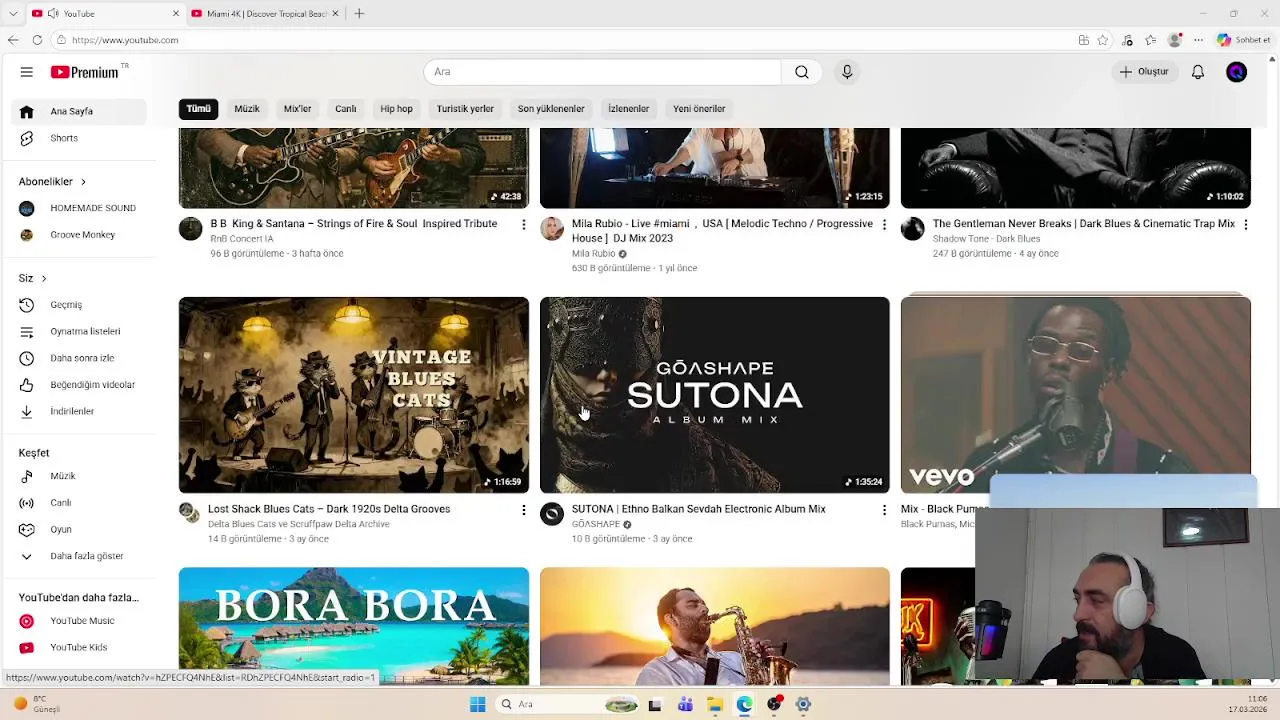This screenshot has width=1280, height=720.
Task: Open RnB Concert IA channel link
Action: point(241,239)
